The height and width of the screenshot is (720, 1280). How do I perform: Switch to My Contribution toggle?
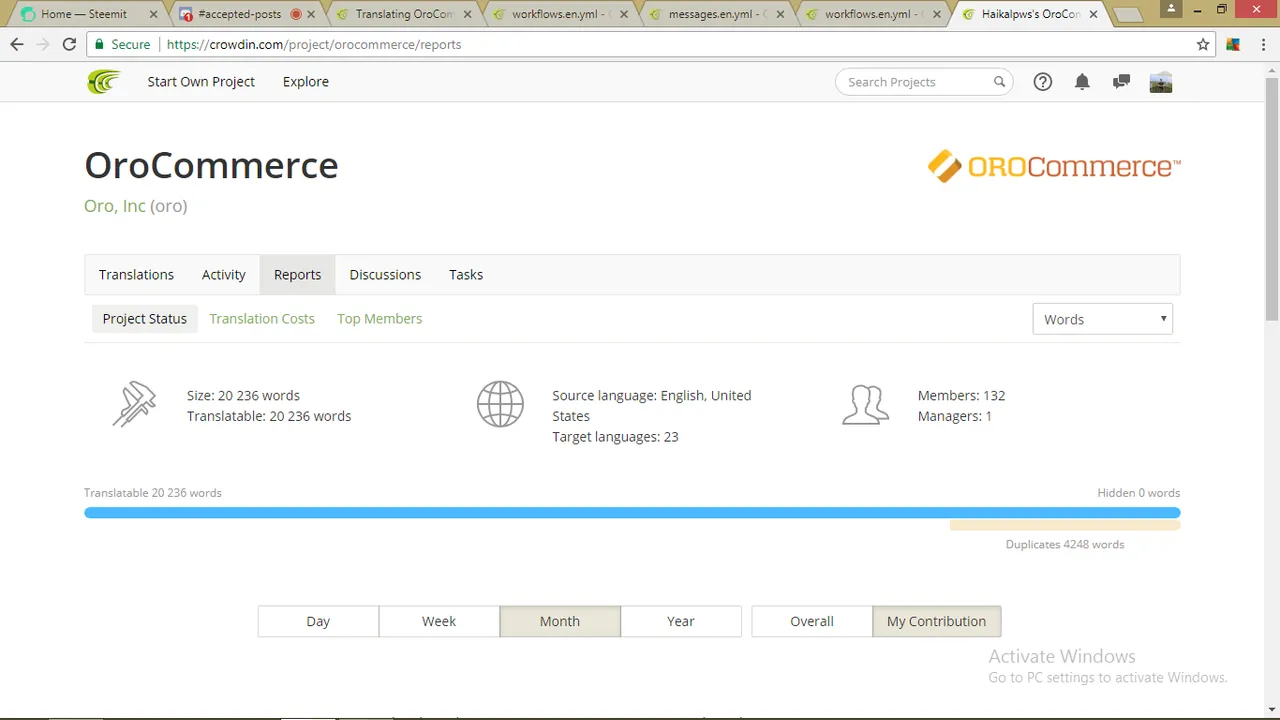coord(937,621)
